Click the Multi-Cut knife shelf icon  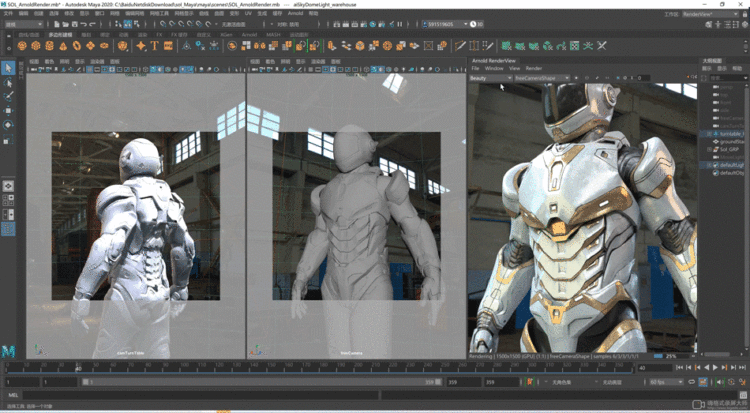[460, 46]
